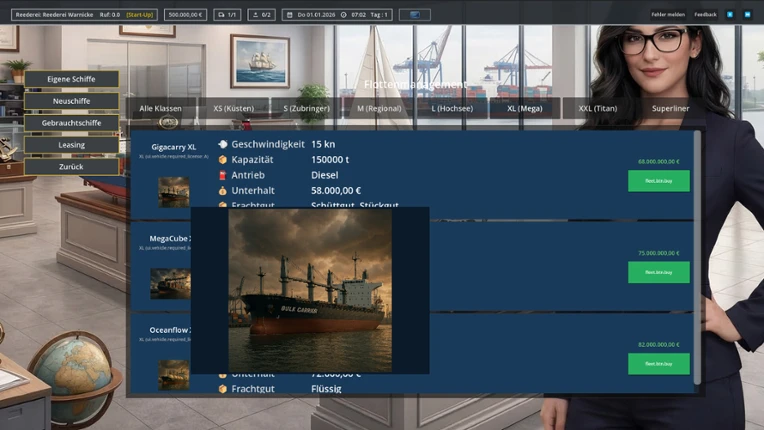
Task: Click the ships count icon showing 0/2
Action: point(255,15)
